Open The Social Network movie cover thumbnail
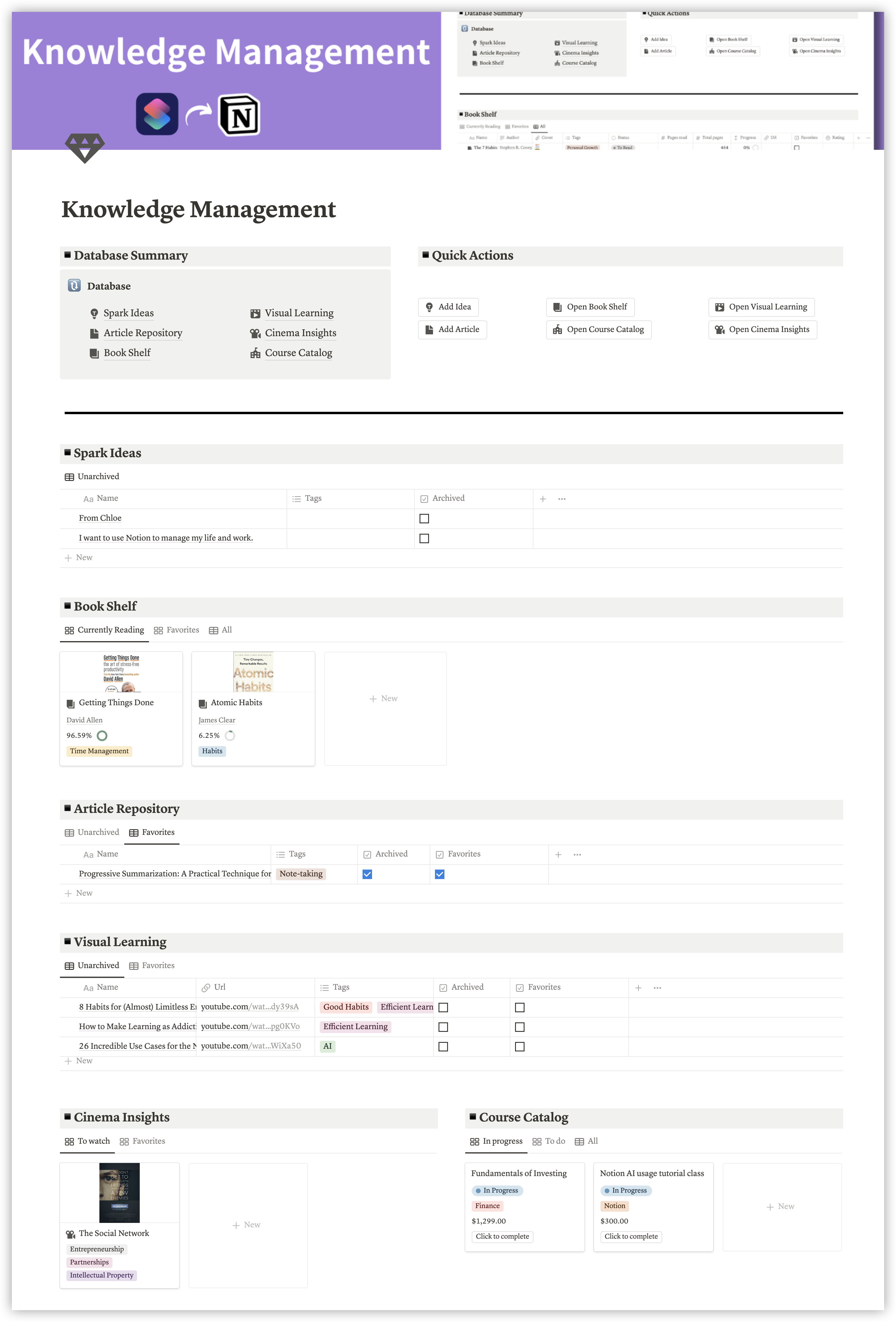The image size is (896, 1322). point(120,1193)
